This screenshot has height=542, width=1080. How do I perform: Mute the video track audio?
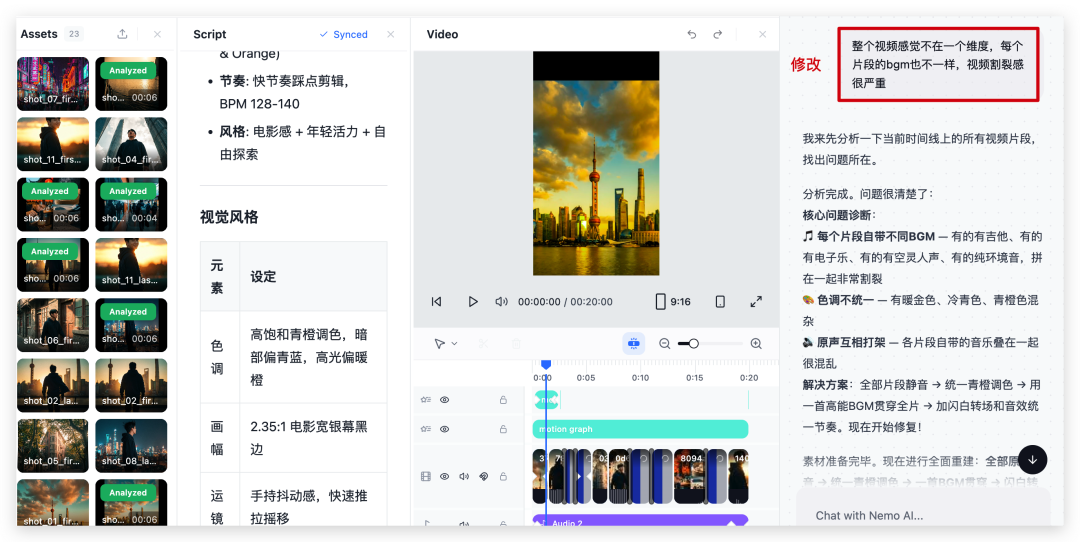point(464,477)
